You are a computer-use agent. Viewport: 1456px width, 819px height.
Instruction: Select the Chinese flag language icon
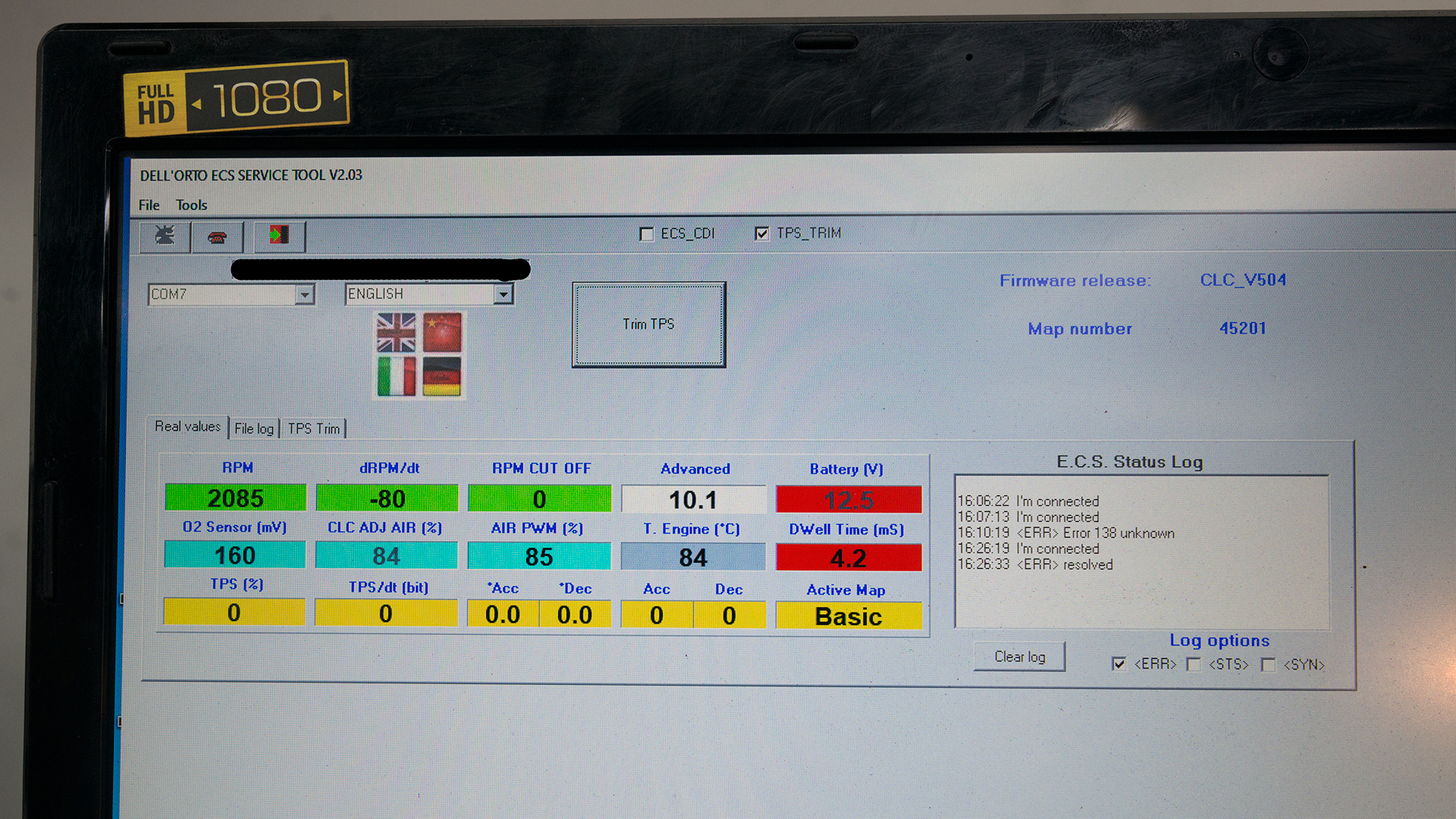443,333
